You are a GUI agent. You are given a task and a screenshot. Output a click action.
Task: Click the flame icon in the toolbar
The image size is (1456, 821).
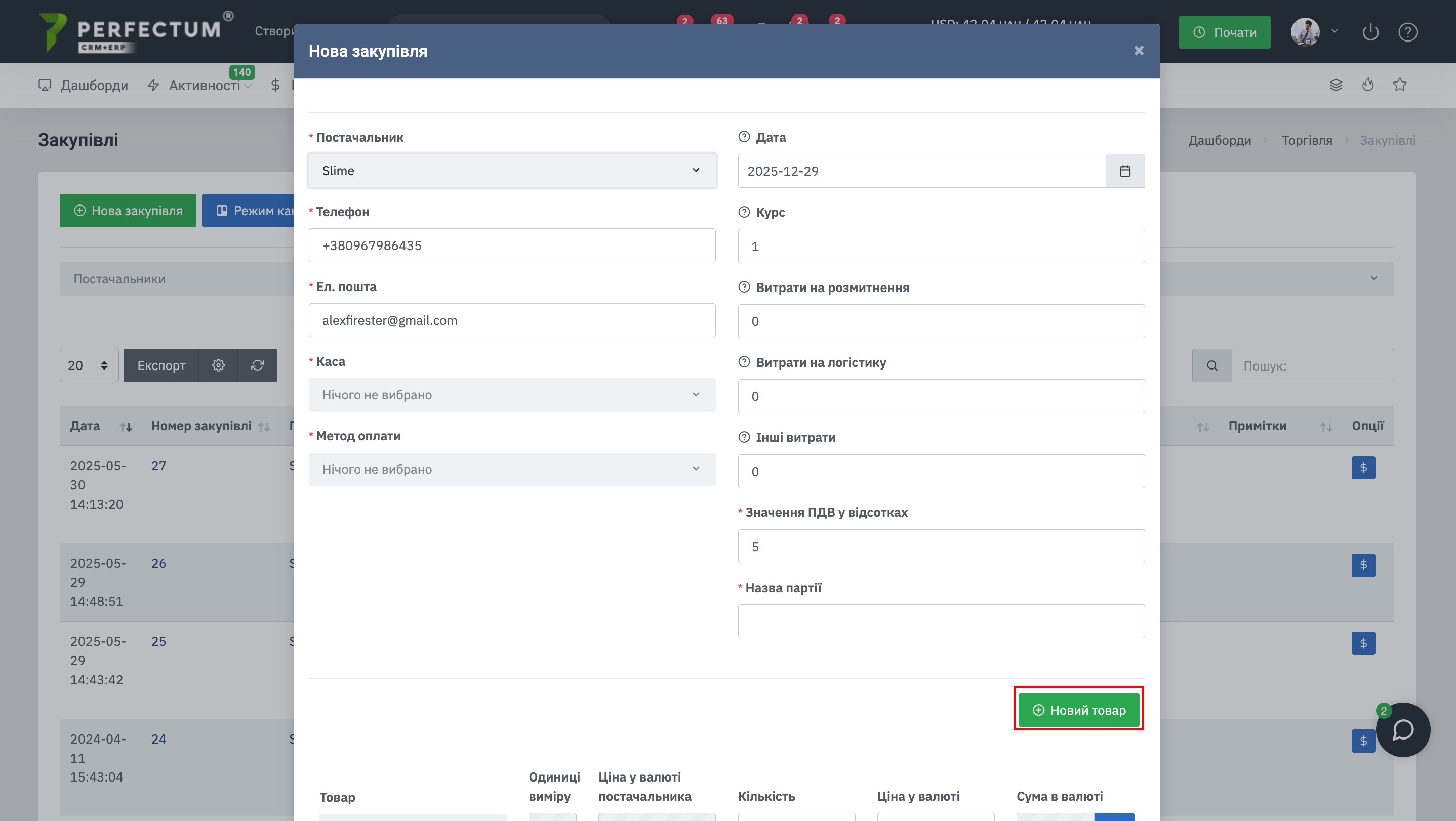pyautogui.click(x=1368, y=85)
